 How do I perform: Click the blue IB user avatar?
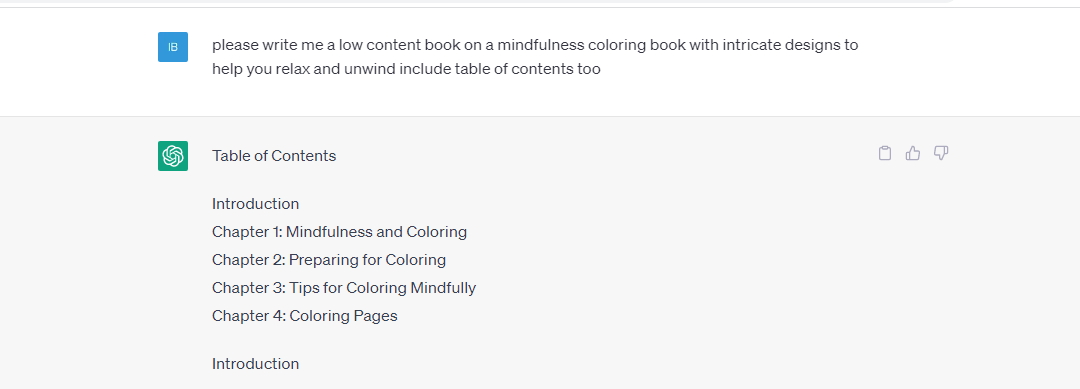(x=173, y=47)
